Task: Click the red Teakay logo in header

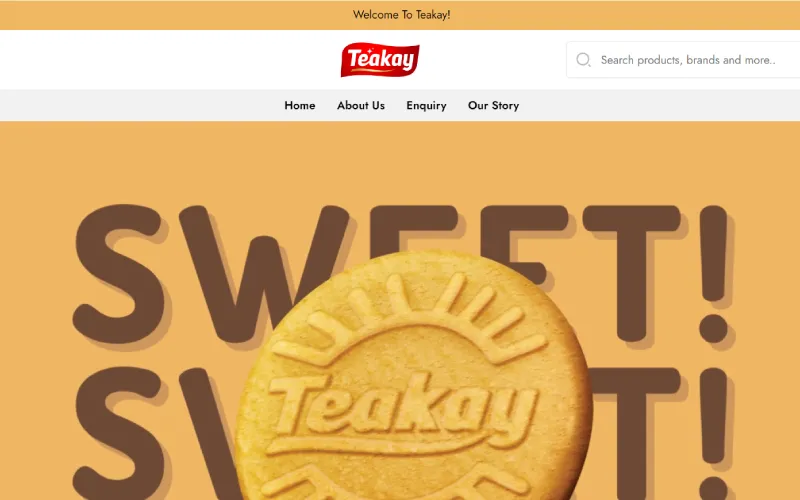Action: point(380,60)
